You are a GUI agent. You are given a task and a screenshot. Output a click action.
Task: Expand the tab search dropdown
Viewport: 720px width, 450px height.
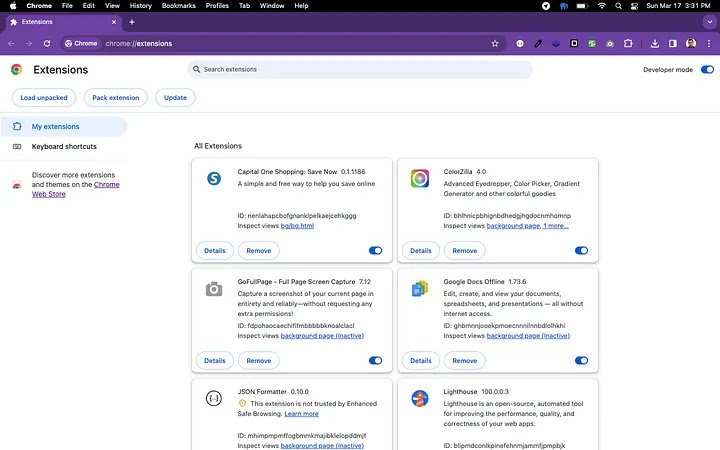click(709, 22)
